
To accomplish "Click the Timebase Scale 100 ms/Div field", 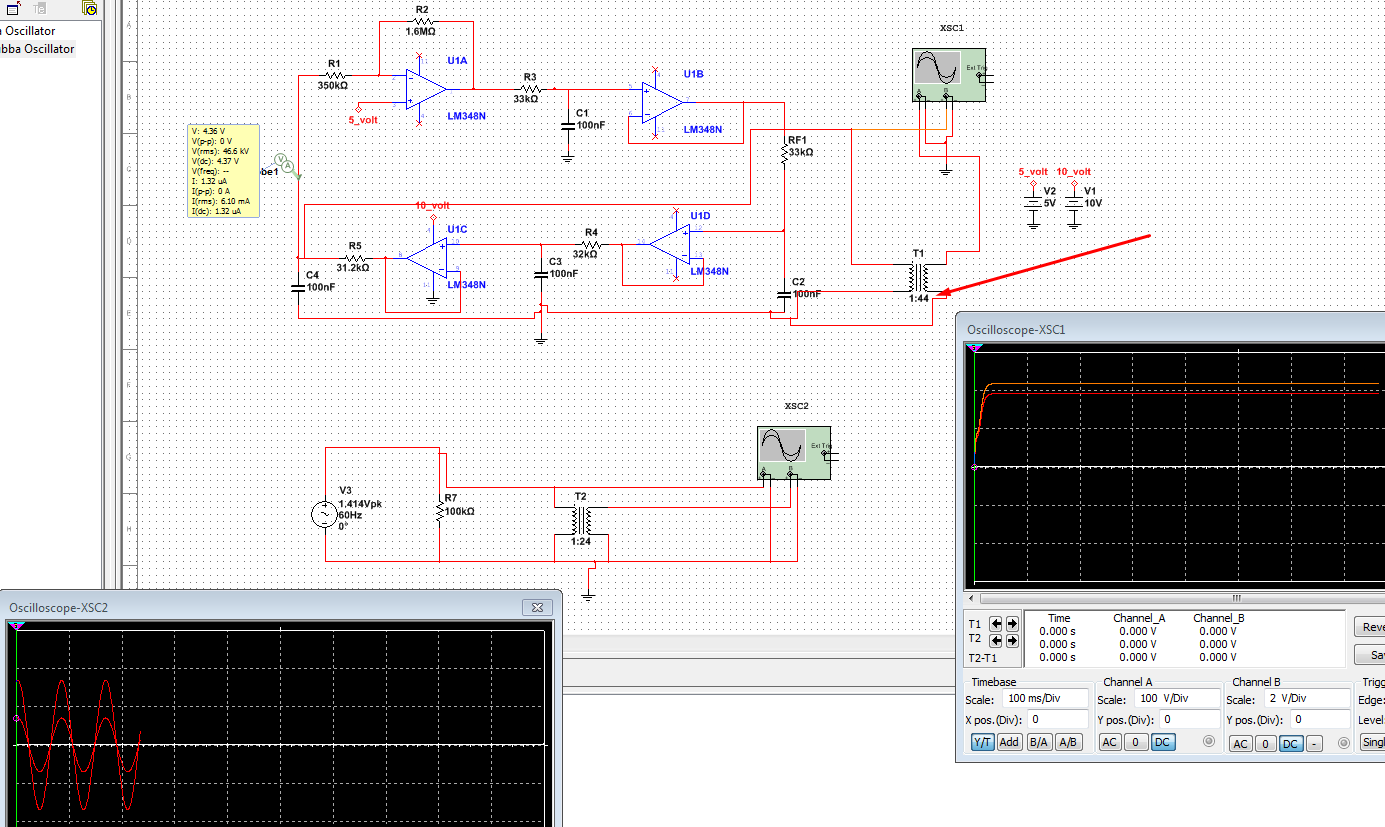I will 1045,699.
